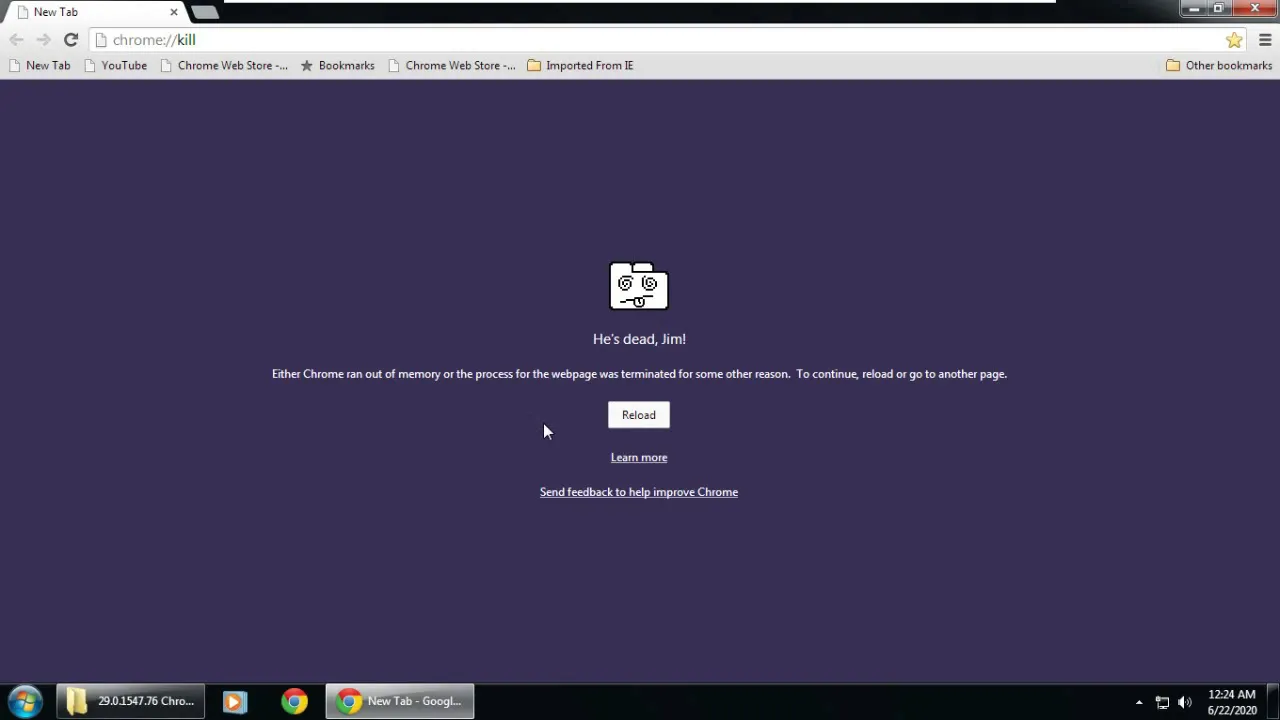Click the He's dead, Jim! heading
Screen dimensions: 1280x720
click(639, 339)
